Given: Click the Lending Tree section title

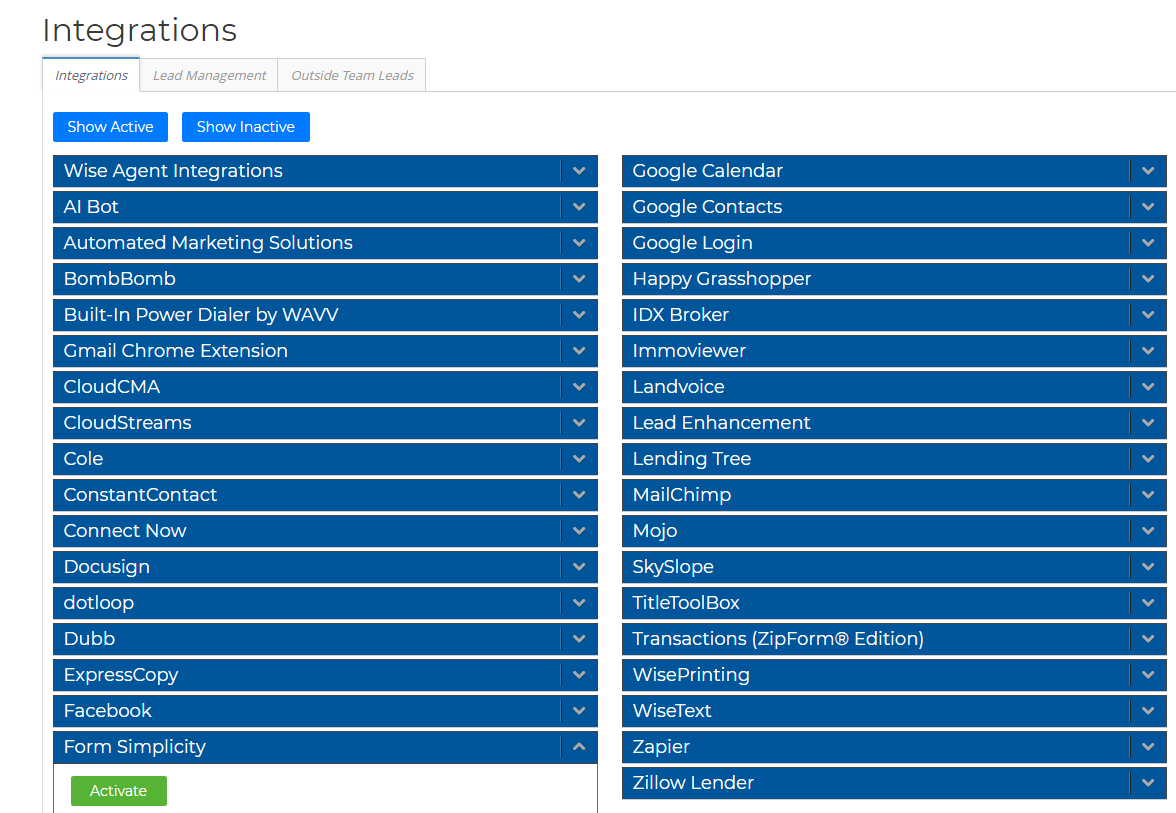Looking at the screenshot, I should click(692, 458).
